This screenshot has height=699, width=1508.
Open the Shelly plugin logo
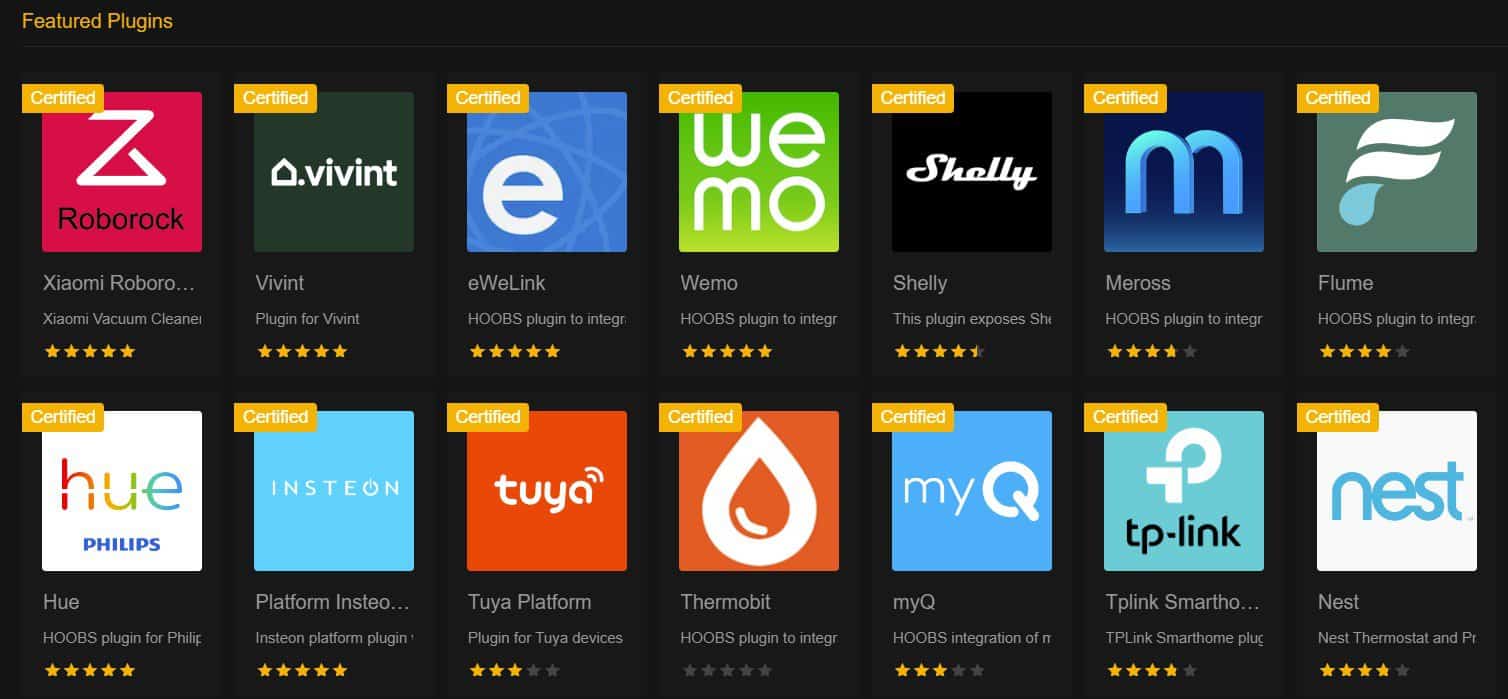[972, 172]
